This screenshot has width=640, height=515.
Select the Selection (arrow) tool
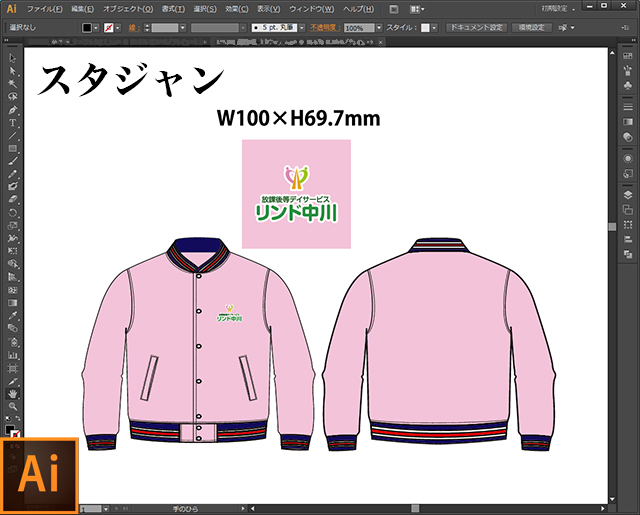coord(13,58)
